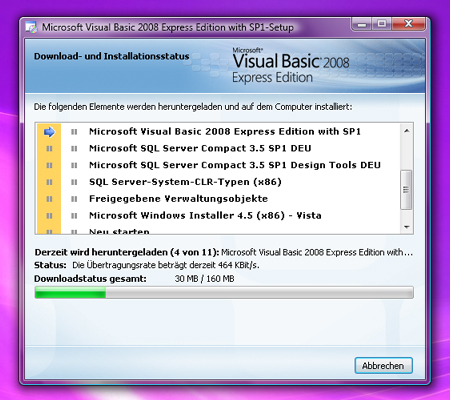This screenshot has width=450, height=400.
Task: Click the 'Derzeit wird heruntergeladen (4 von 11)' label
Action: tap(127, 252)
